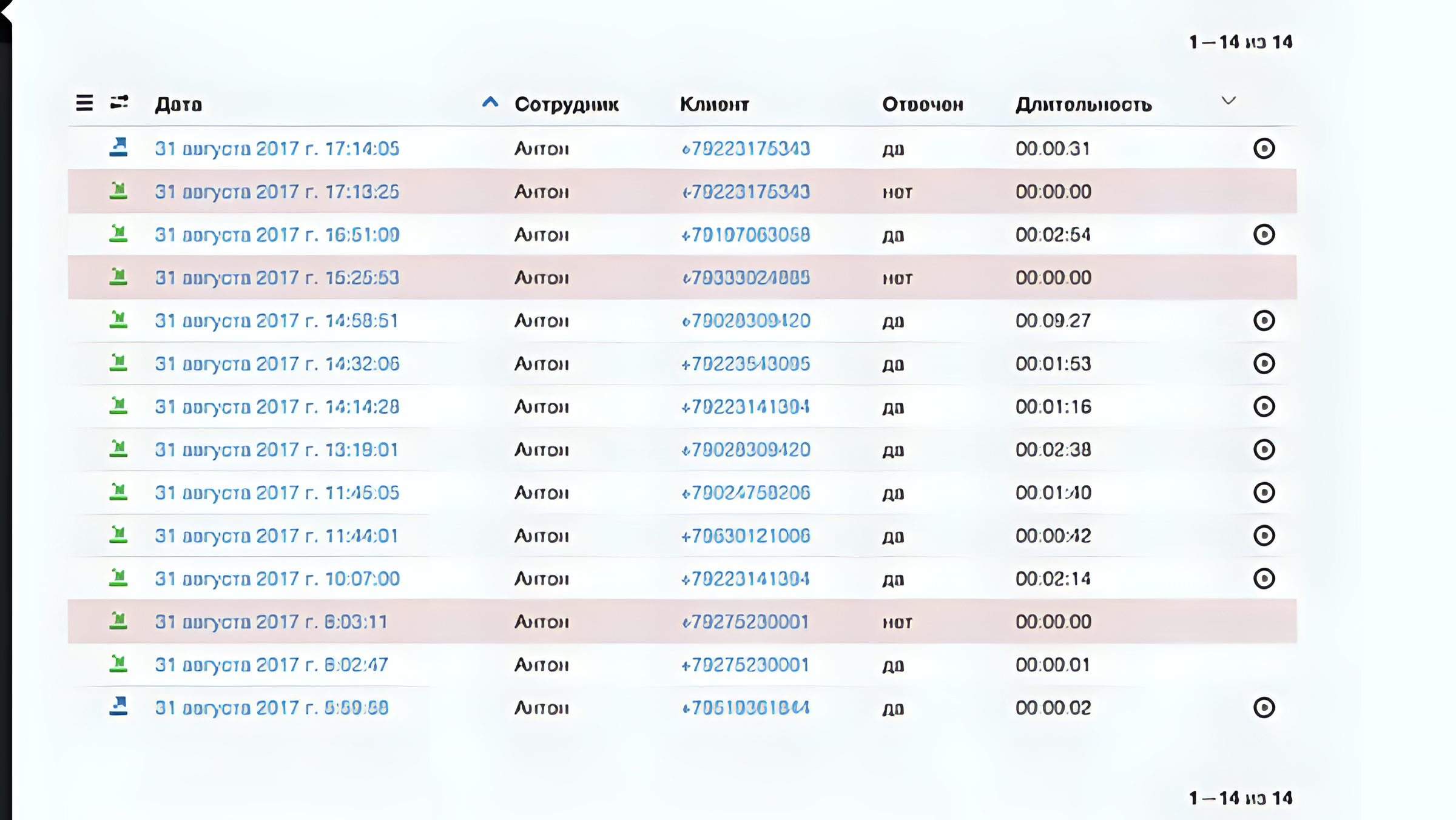Select employee name in the 11:45:05 row
Image resolution: width=1456 pixels, height=820 pixels.
[542, 493]
